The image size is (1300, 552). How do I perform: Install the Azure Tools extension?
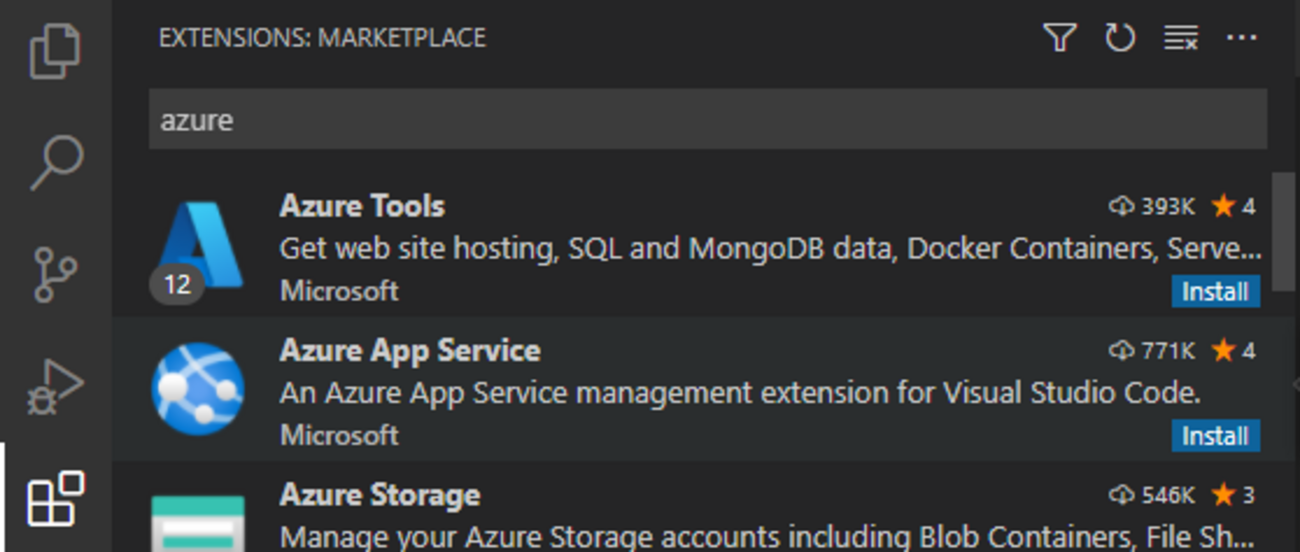coord(1215,292)
